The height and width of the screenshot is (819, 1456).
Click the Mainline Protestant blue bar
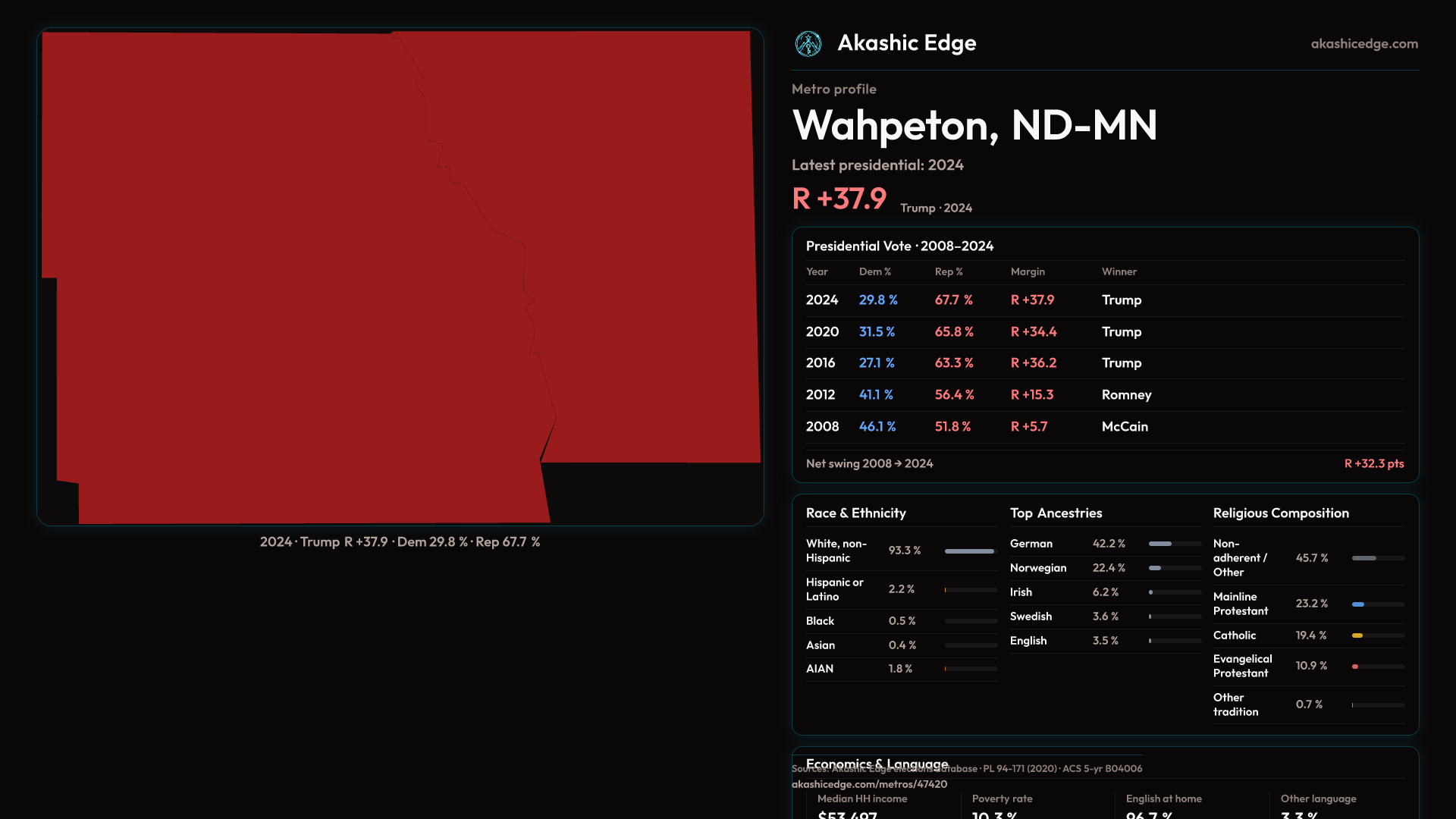tap(1358, 604)
